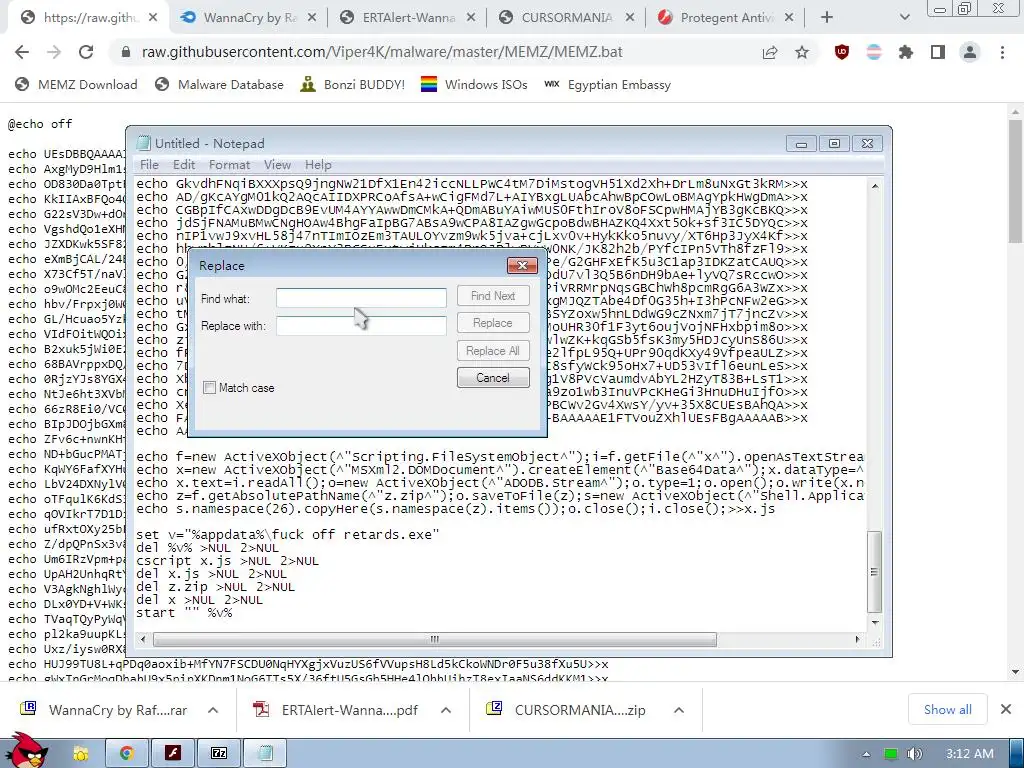The image size is (1024, 768).
Task: Reload the current Chrome page
Action: (x=86, y=52)
